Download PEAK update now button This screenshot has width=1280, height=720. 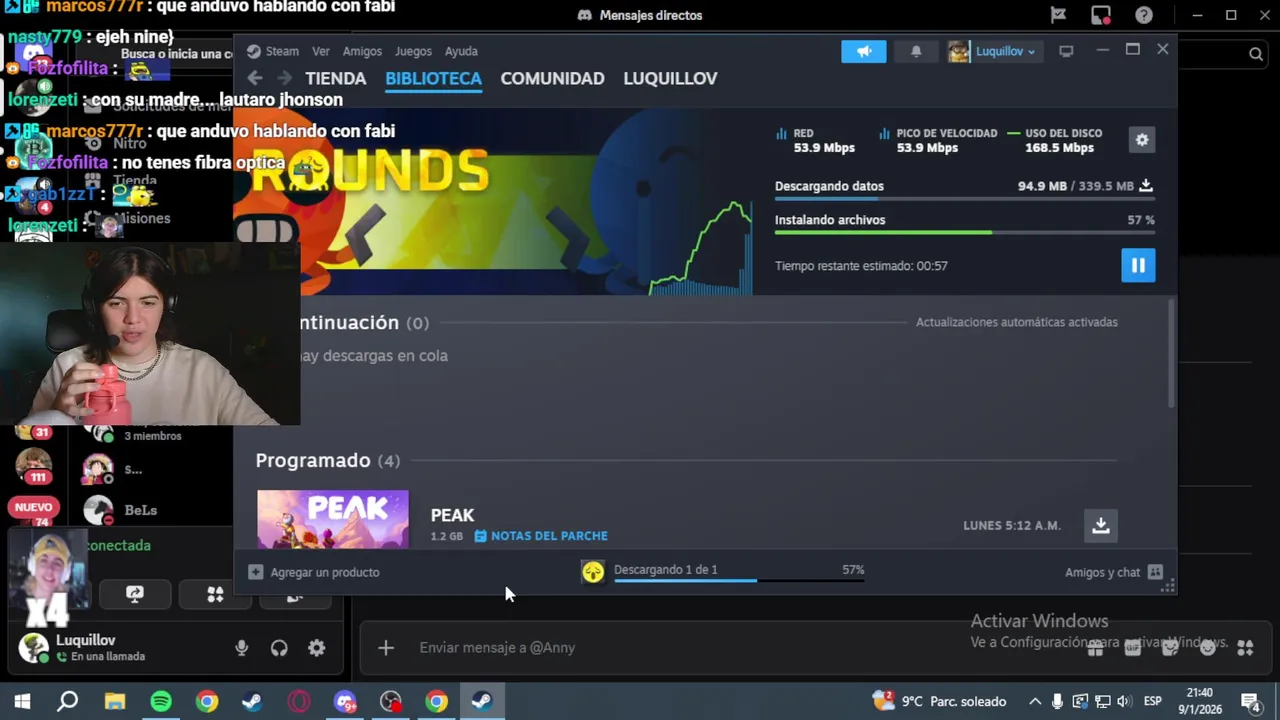pos(1100,525)
